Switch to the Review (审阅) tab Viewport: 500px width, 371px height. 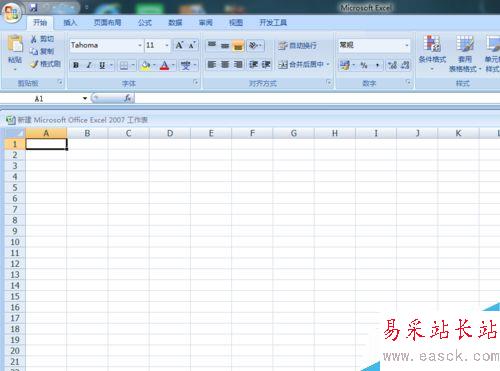pos(206,23)
